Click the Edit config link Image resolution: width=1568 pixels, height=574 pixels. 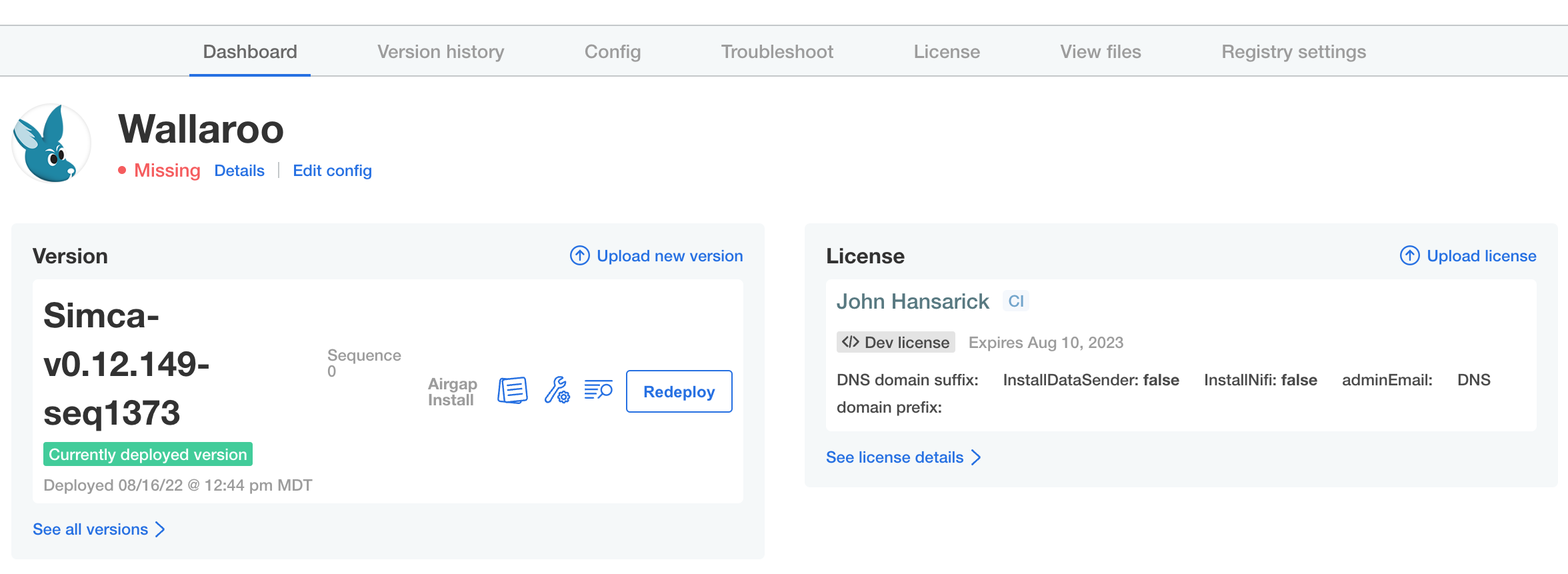(332, 171)
